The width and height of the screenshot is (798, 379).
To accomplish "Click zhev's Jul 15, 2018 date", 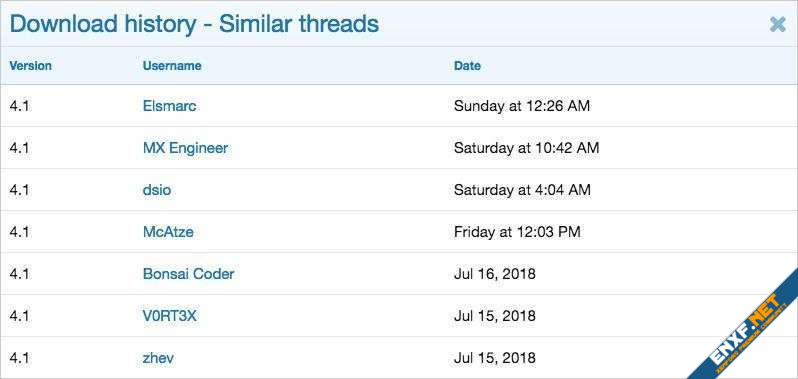I will 495,358.
